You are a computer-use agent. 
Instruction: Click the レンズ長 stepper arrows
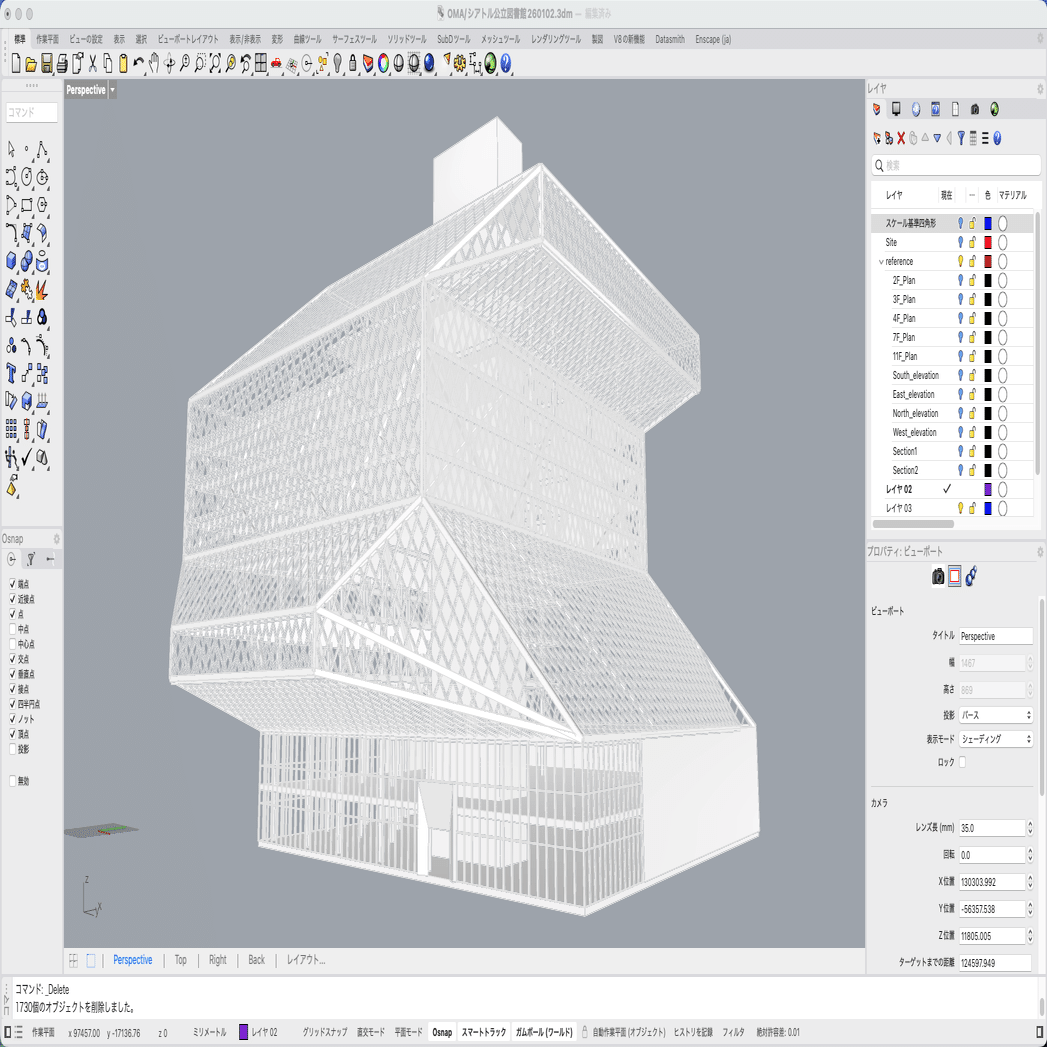(x=1030, y=828)
